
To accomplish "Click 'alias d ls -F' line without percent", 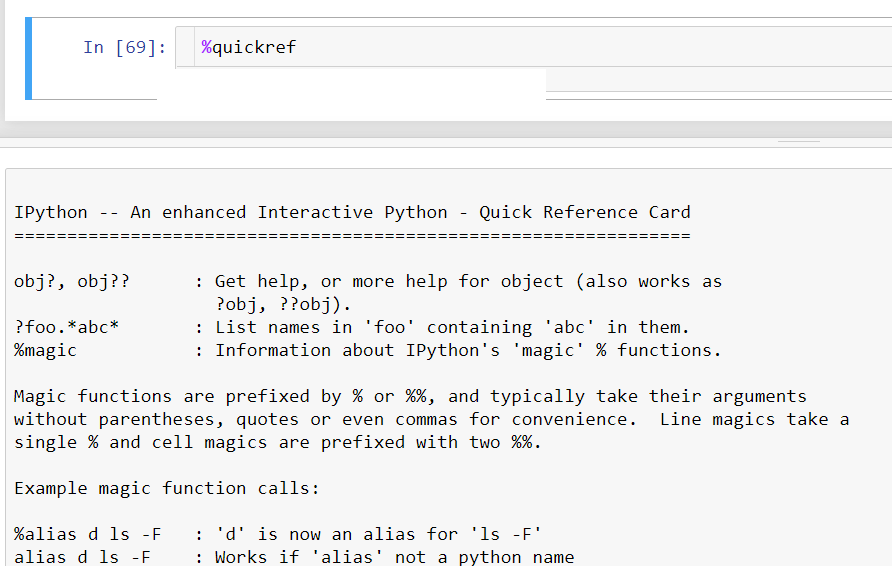I will tap(82, 557).
